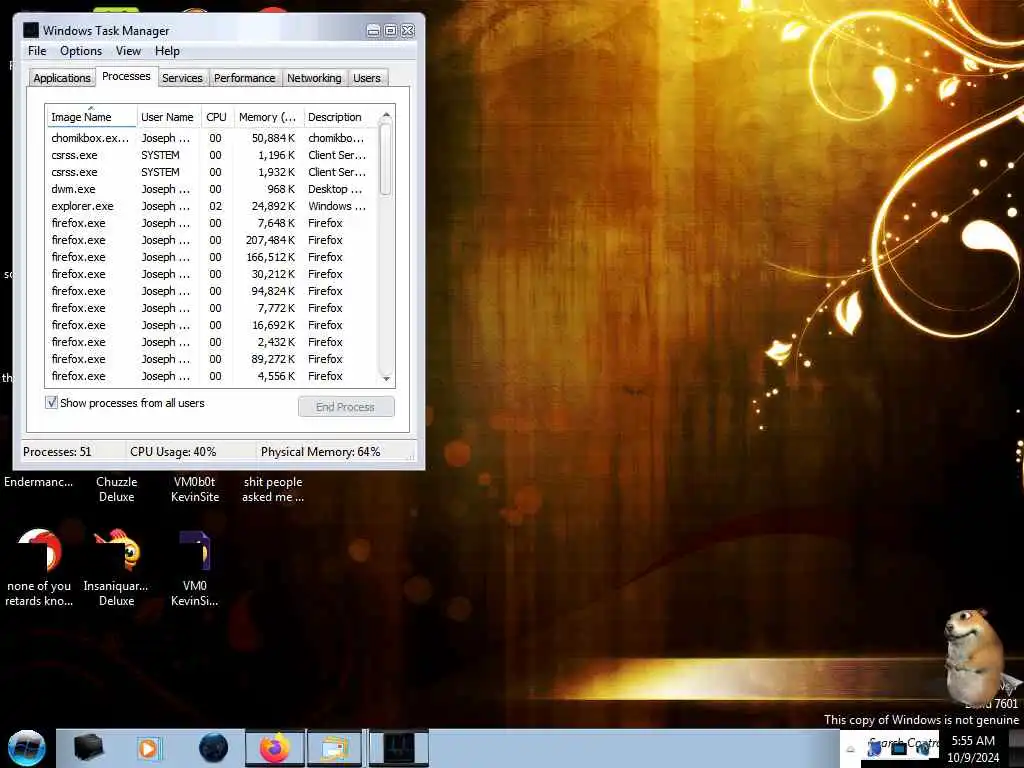Open the 'VM0 KevinSi...' desktop shortcut
Viewport: 1024px width, 768px height.
(x=195, y=569)
